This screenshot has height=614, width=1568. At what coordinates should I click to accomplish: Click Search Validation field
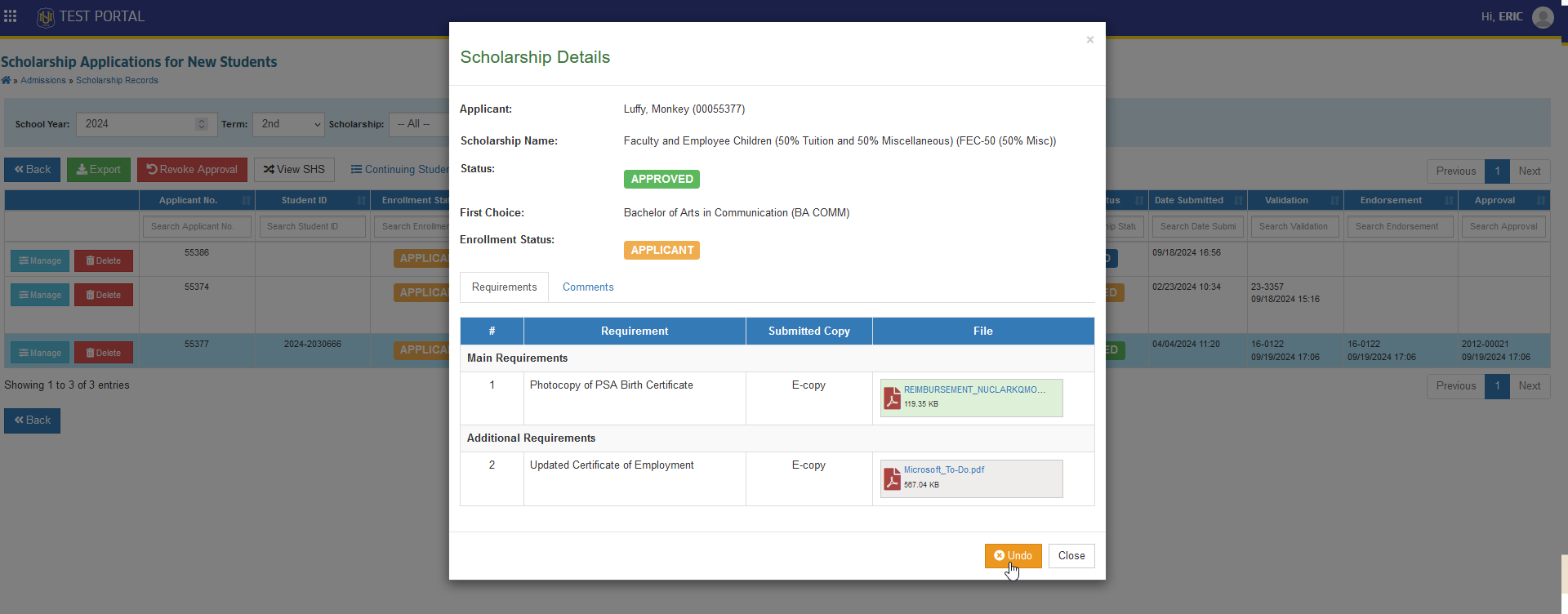pyautogui.click(x=1295, y=227)
